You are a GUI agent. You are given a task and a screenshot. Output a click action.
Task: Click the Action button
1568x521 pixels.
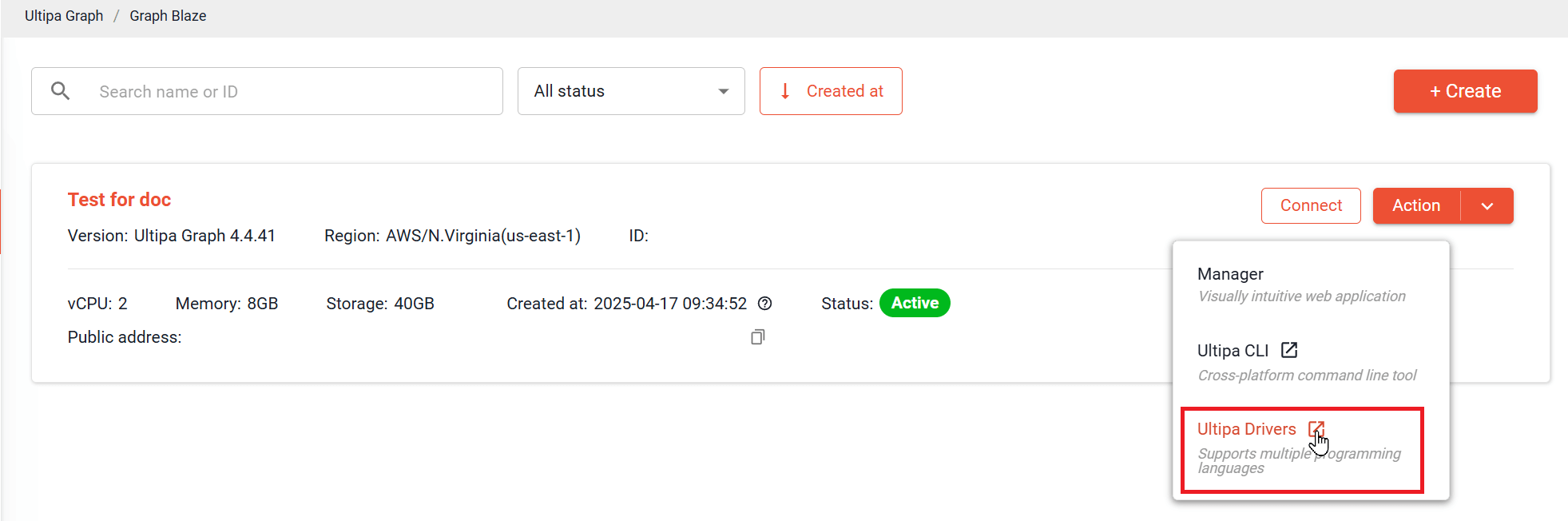coord(1416,206)
